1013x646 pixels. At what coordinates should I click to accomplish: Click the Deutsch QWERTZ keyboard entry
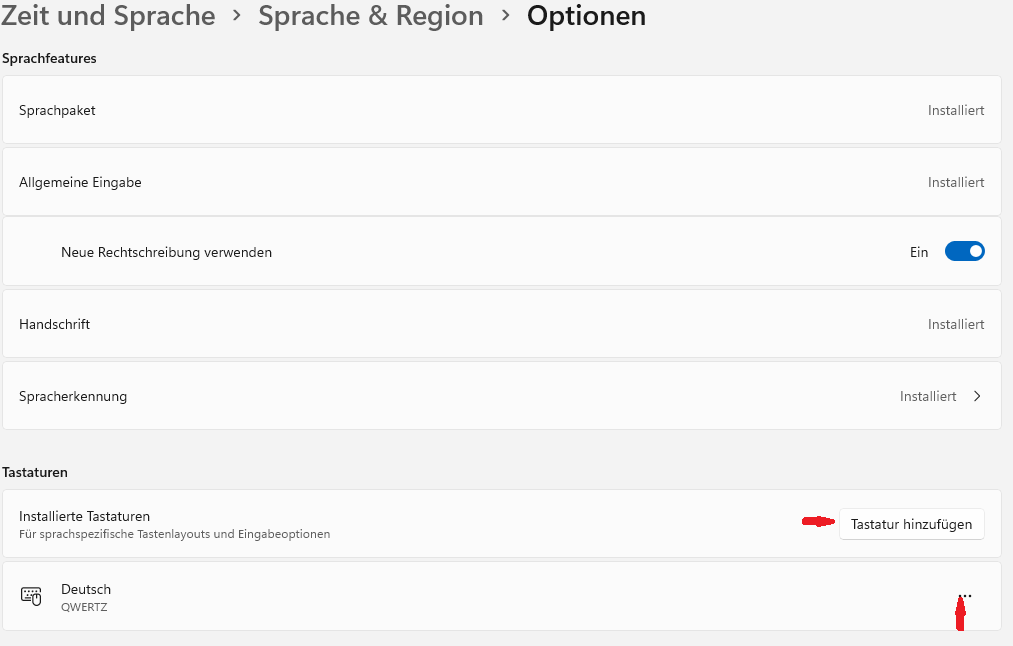(502, 596)
